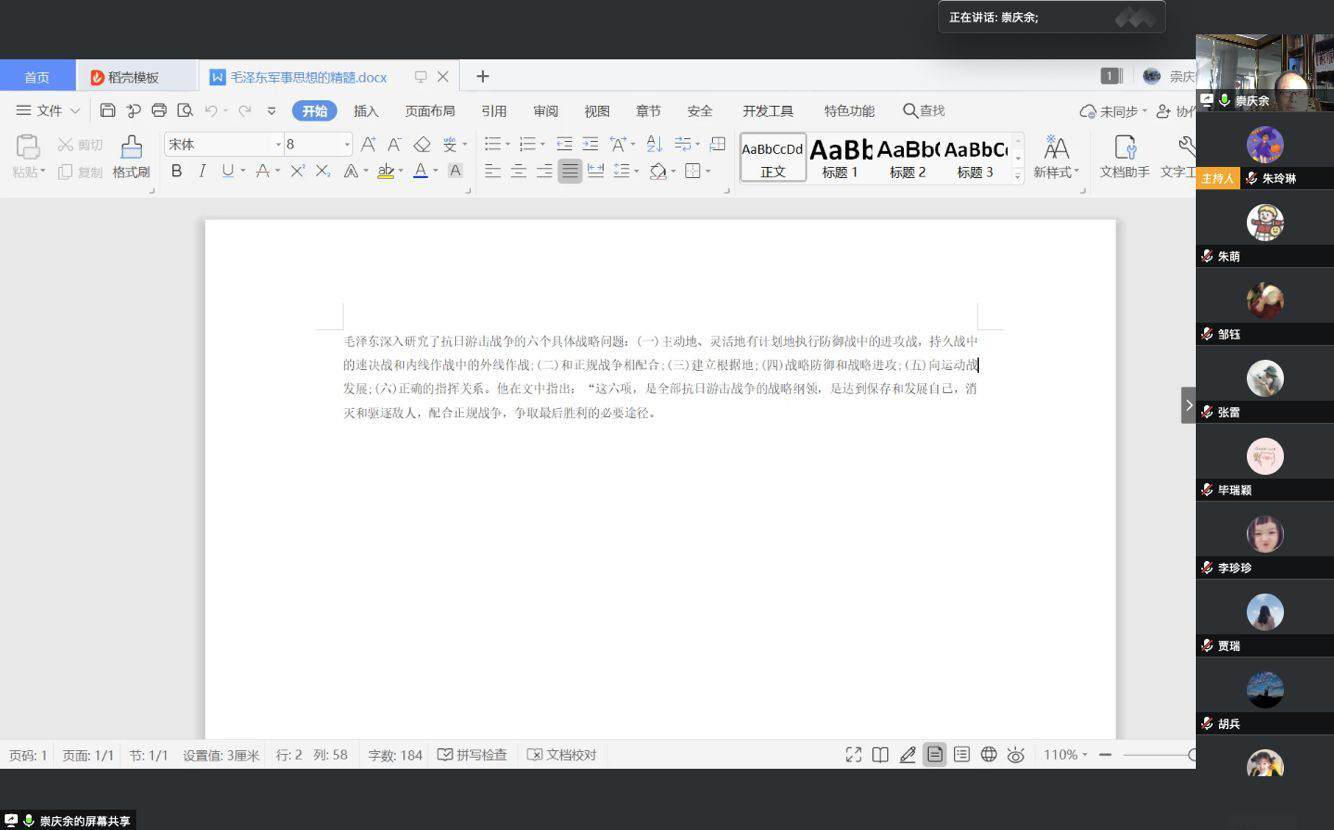
Task: Apply text highlight color swatch
Action: click(386, 171)
